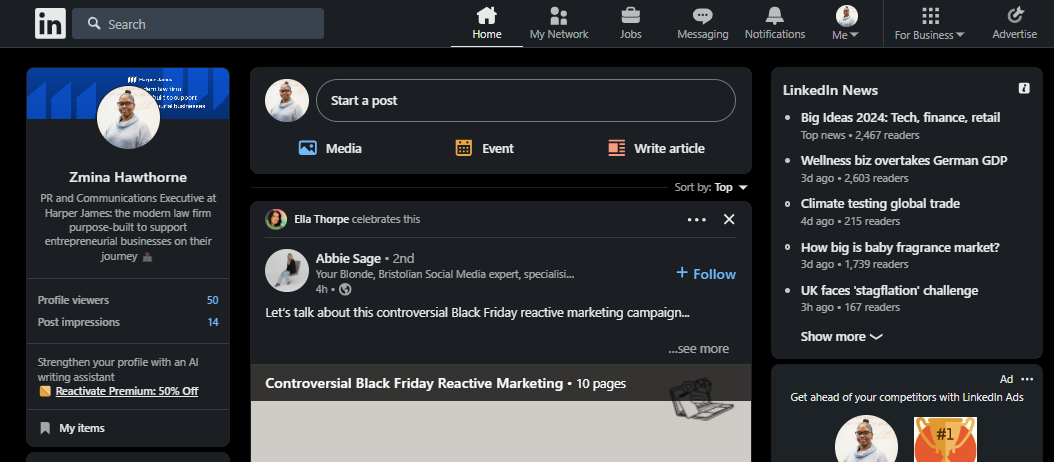Dismiss the Abbie Sage post
The width and height of the screenshot is (1054, 462).
click(729, 219)
